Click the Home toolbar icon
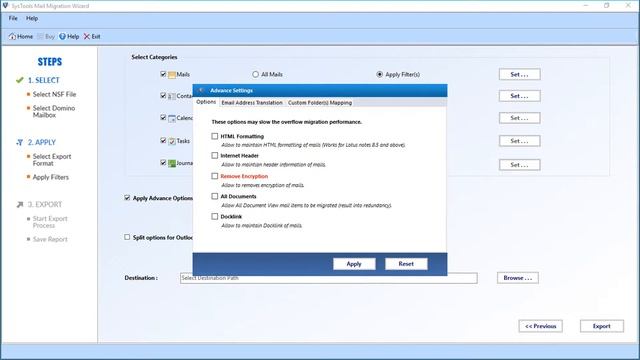This screenshot has height=360, width=640. click(x=13, y=36)
